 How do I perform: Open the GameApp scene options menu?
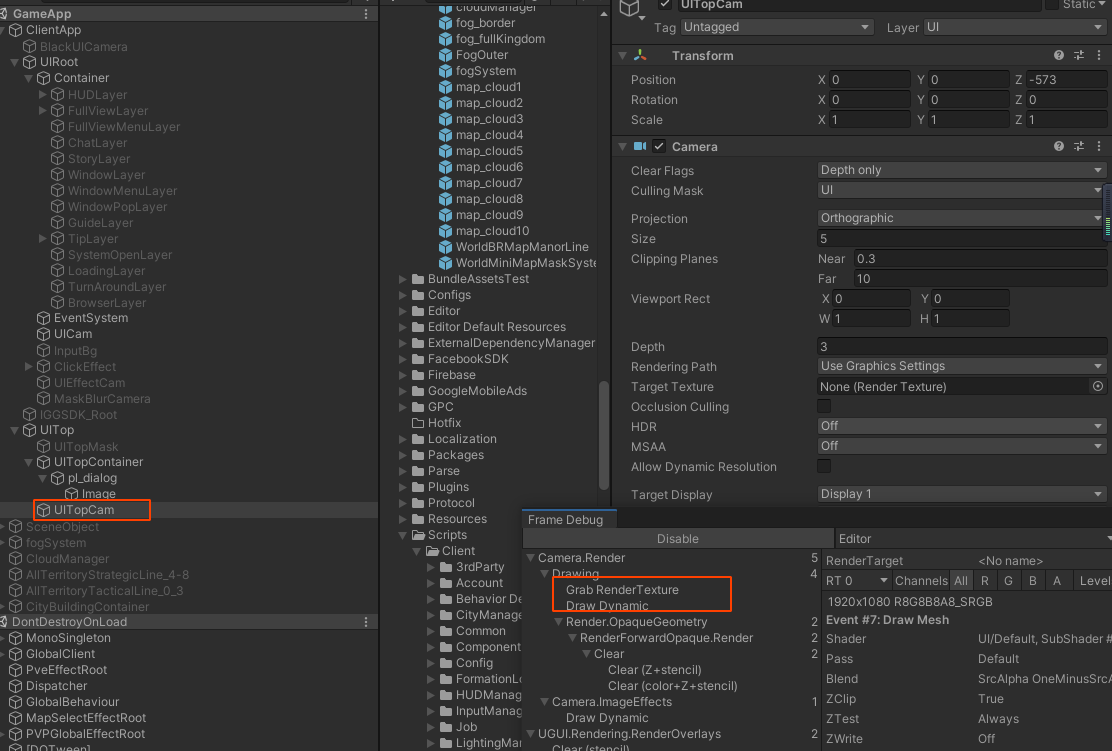366,14
